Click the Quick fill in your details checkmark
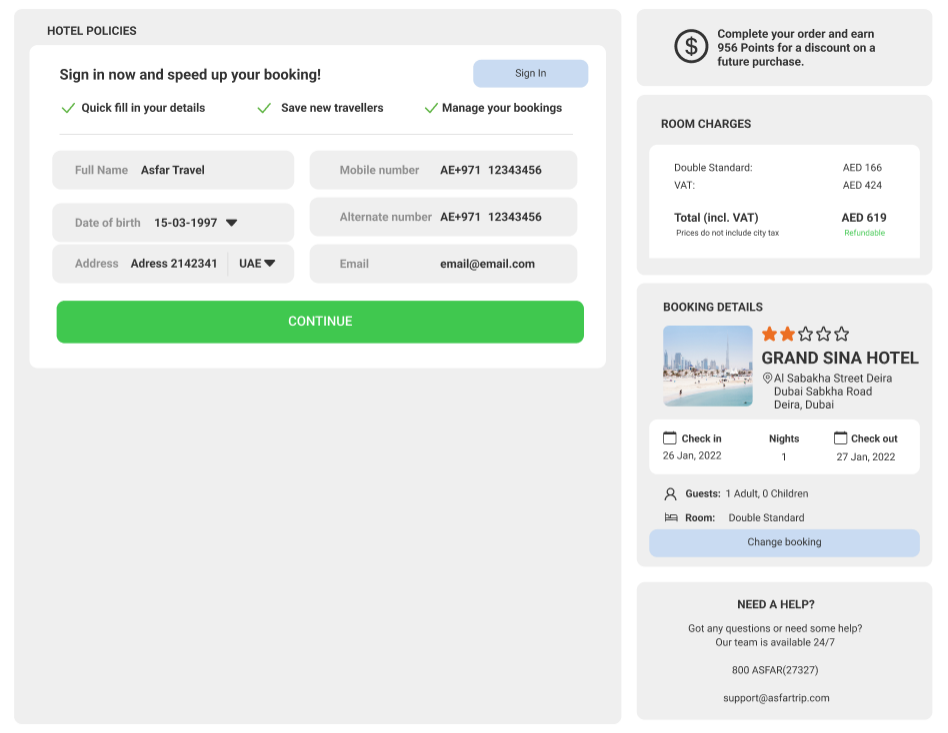This screenshot has height=733, width=948. (68, 108)
